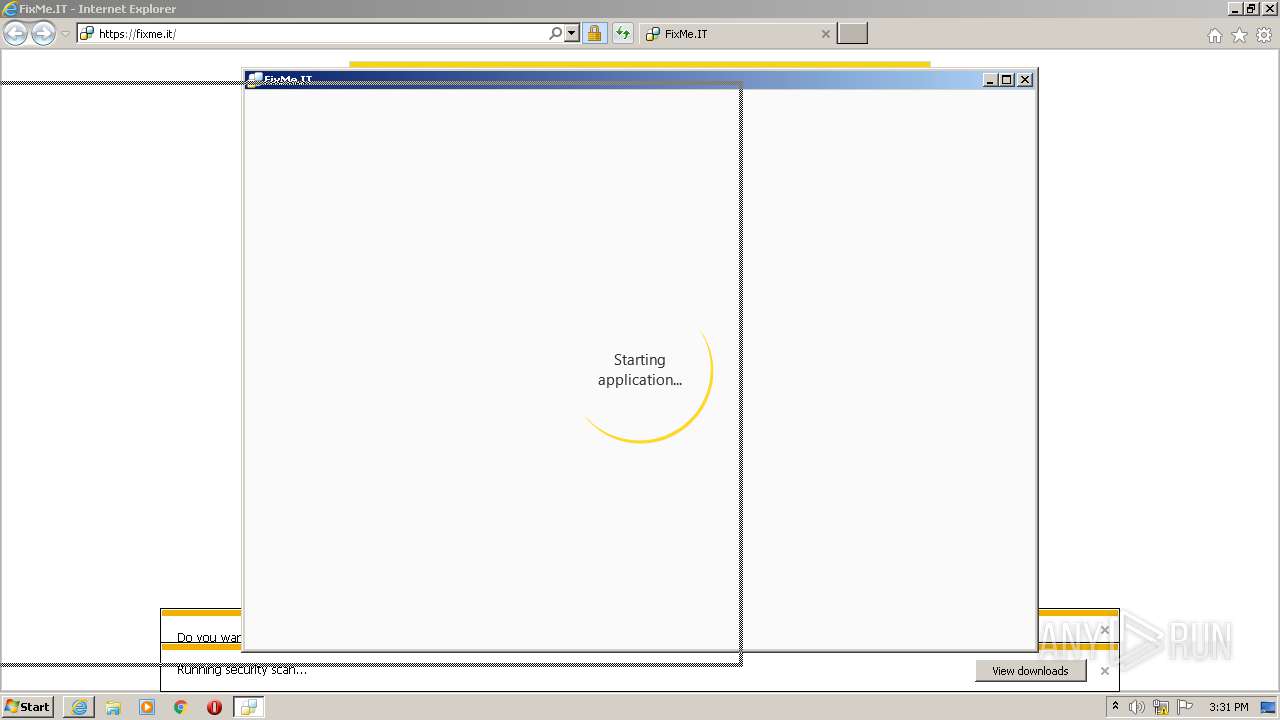Close the FixMe.IT application window

click(x=1025, y=80)
